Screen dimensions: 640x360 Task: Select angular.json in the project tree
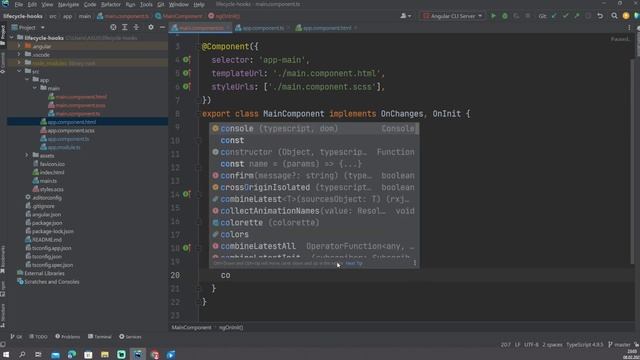[x=46, y=214]
